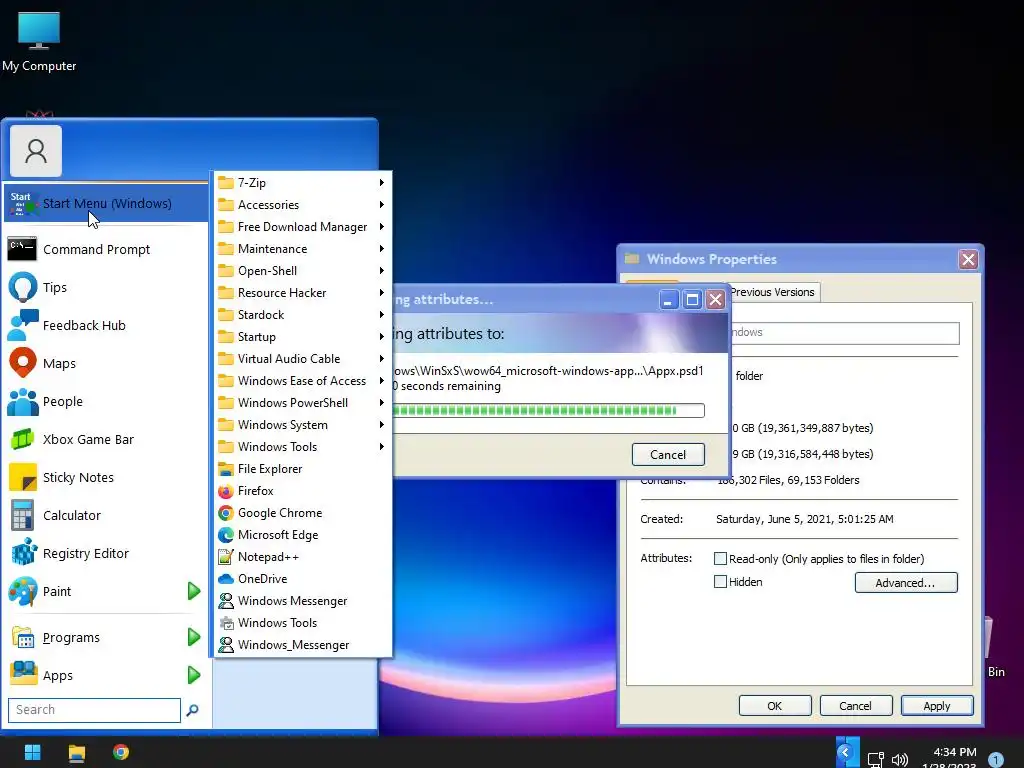The height and width of the screenshot is (768, 1024).
Task: Open Virtual Audio Cable folder entry
Action: [303, 359]
